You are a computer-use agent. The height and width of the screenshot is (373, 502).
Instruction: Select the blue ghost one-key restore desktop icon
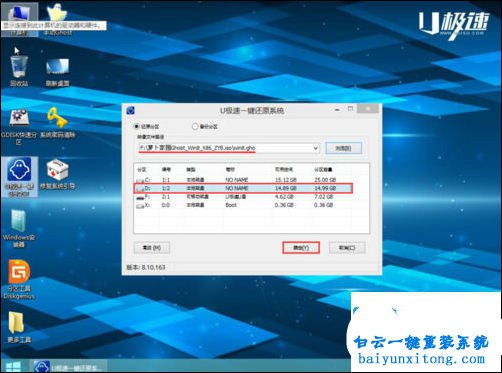pyautogui.click(x=19, y=177)
